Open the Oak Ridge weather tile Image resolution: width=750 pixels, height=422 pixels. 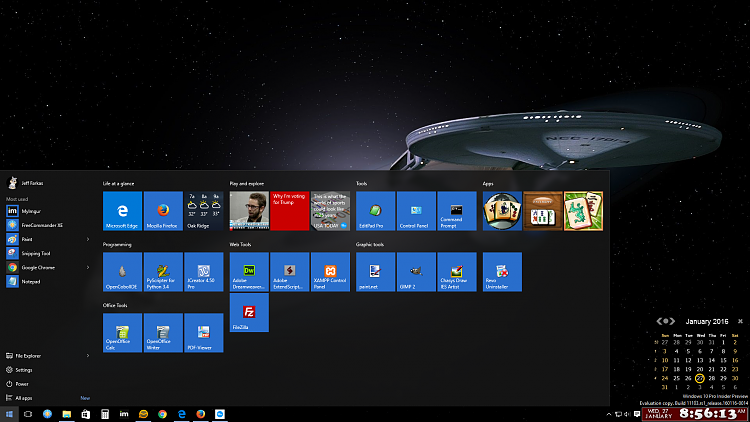pos(204,211)
